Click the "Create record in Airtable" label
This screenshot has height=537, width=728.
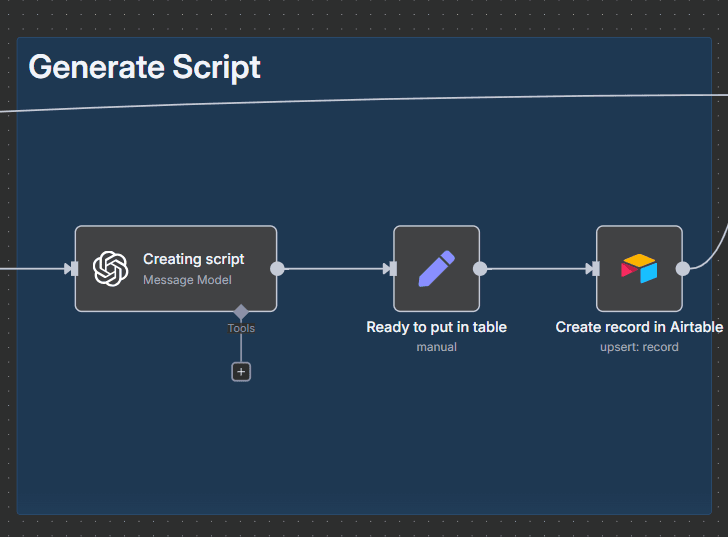pos(639,327)
